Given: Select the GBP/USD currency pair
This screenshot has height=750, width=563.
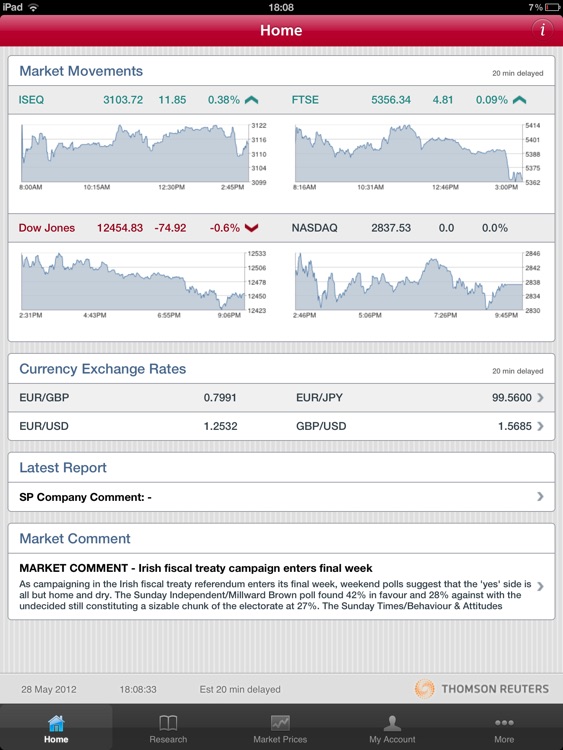Looking at the screenshot, I should pyautogui.click(x=321, y=426).
